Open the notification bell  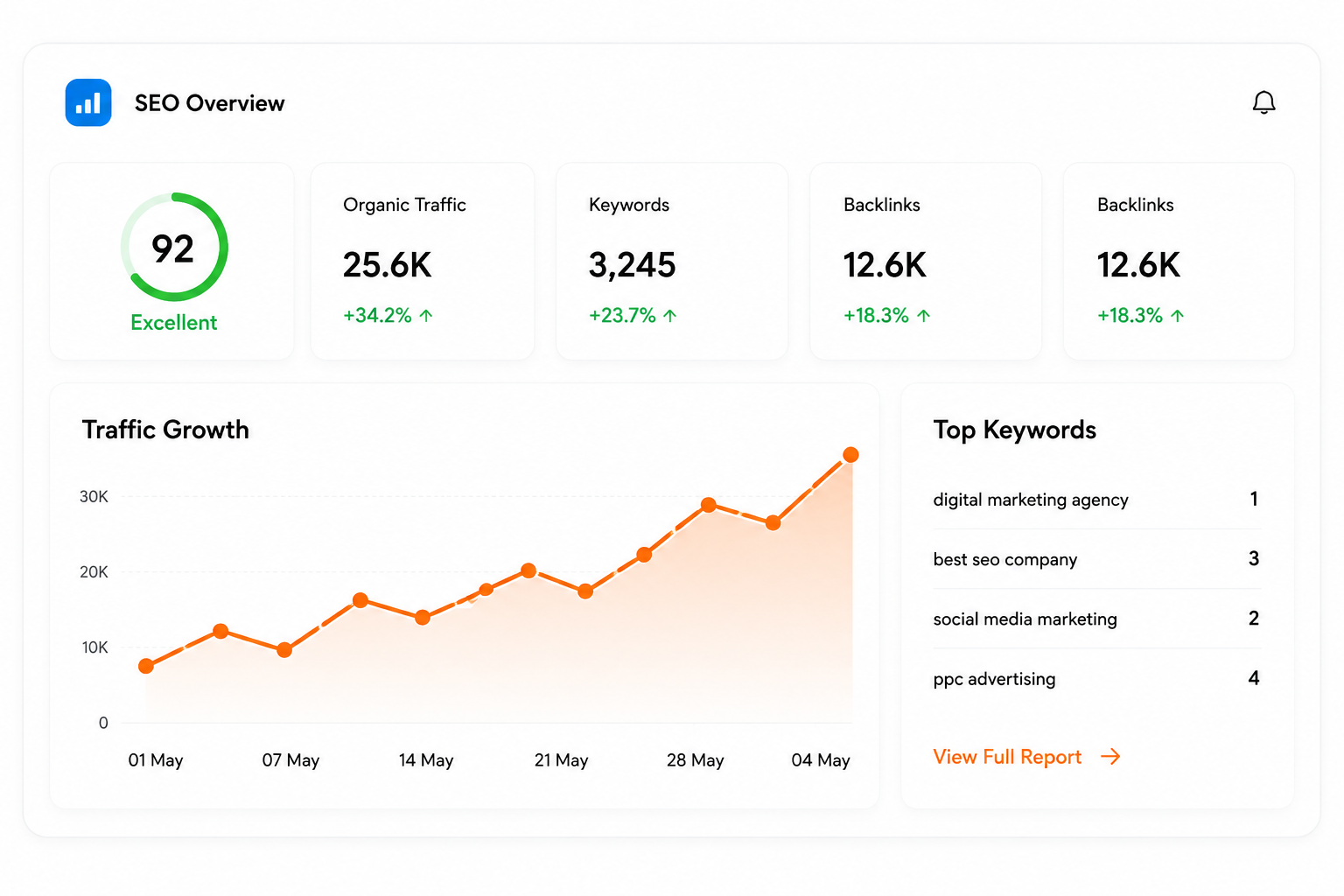[1263, 102]
